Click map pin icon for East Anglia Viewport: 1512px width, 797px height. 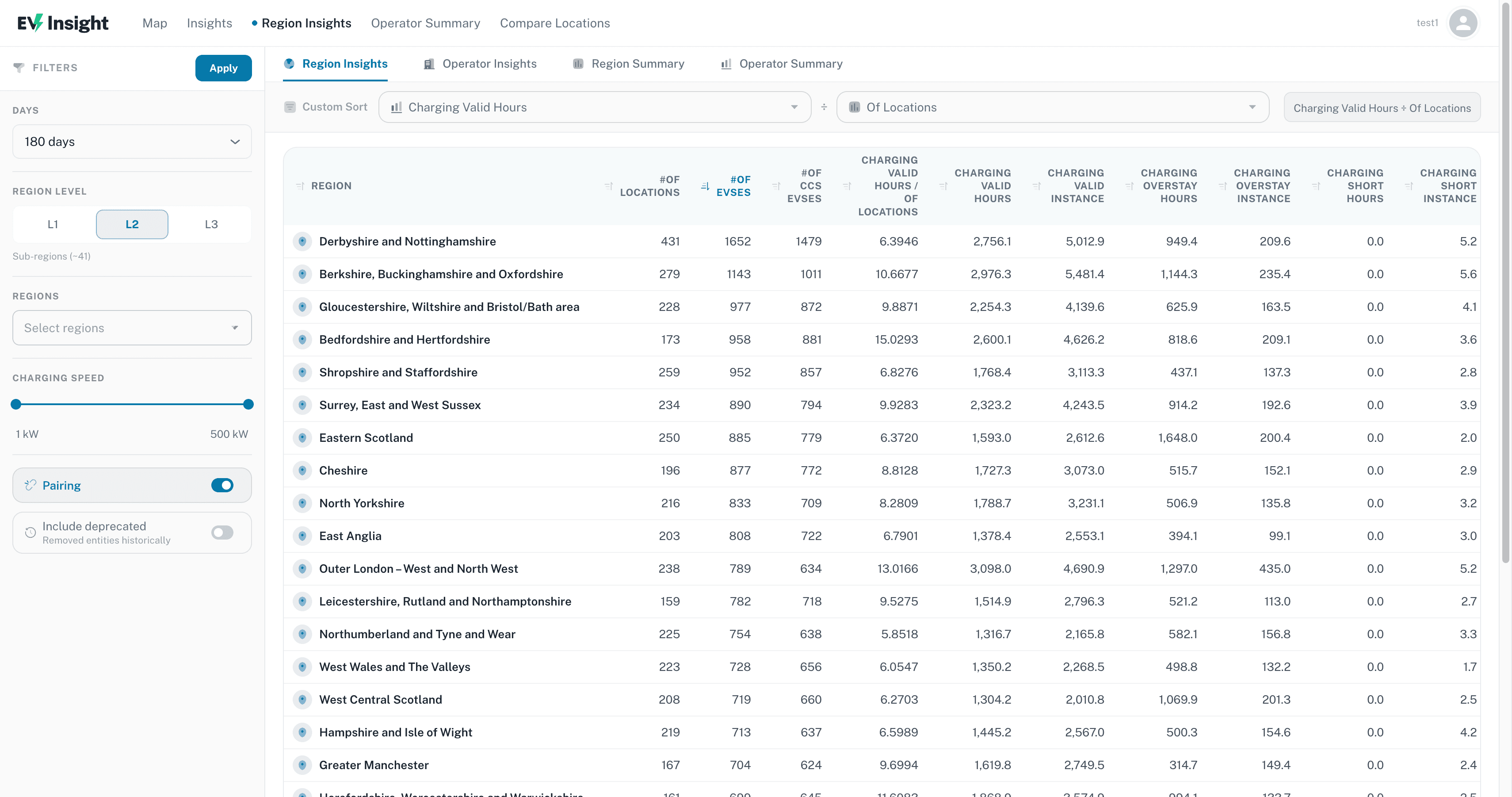pyautogui.click(x=302, y=536)
